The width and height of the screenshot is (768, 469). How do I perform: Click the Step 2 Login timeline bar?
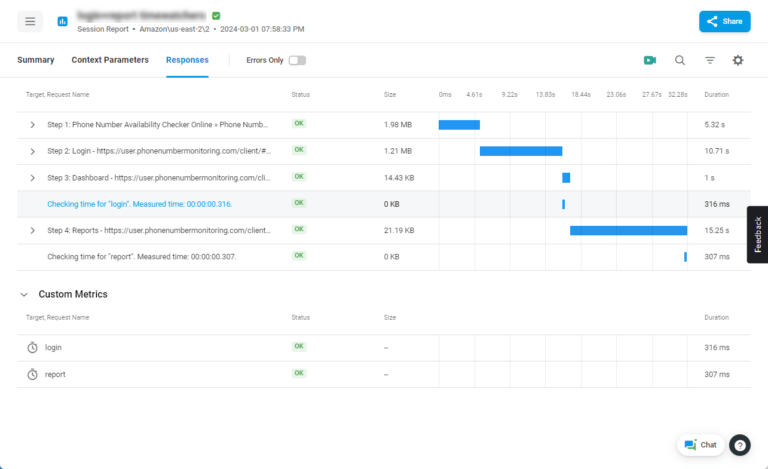(x=521, y=151)
